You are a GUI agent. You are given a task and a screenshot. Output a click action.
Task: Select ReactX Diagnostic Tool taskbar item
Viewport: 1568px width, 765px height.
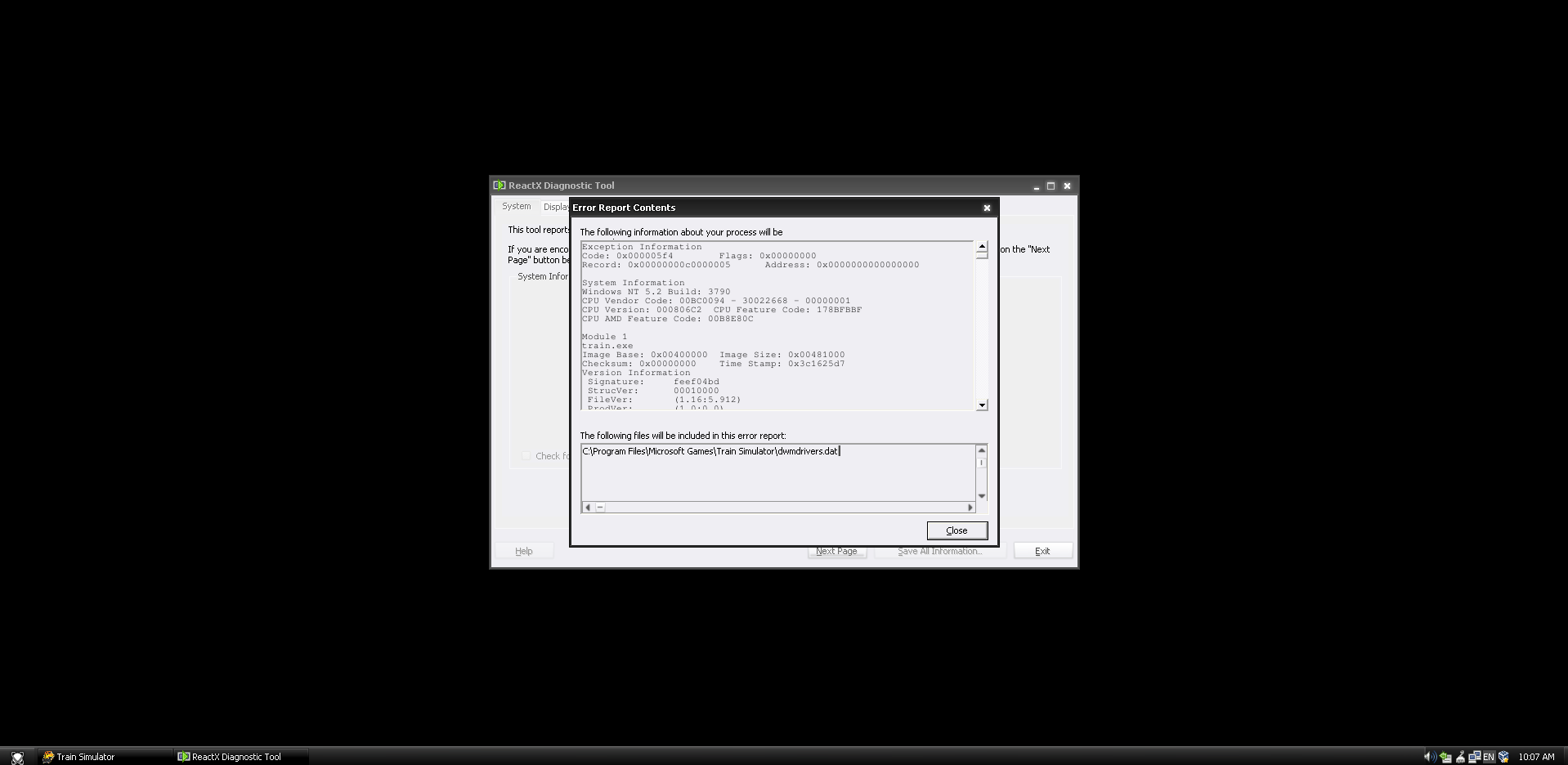coord(240,757)
